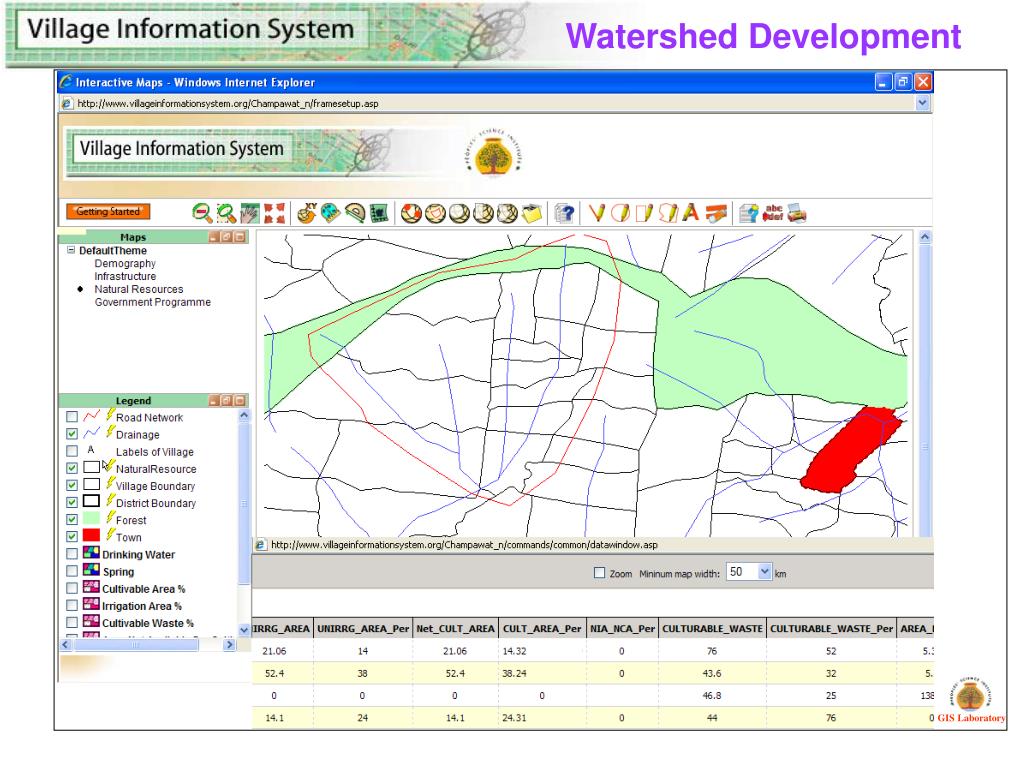Minimize the Legend panel
This screenshot has width=1024, height=768.
click(214, 400)
